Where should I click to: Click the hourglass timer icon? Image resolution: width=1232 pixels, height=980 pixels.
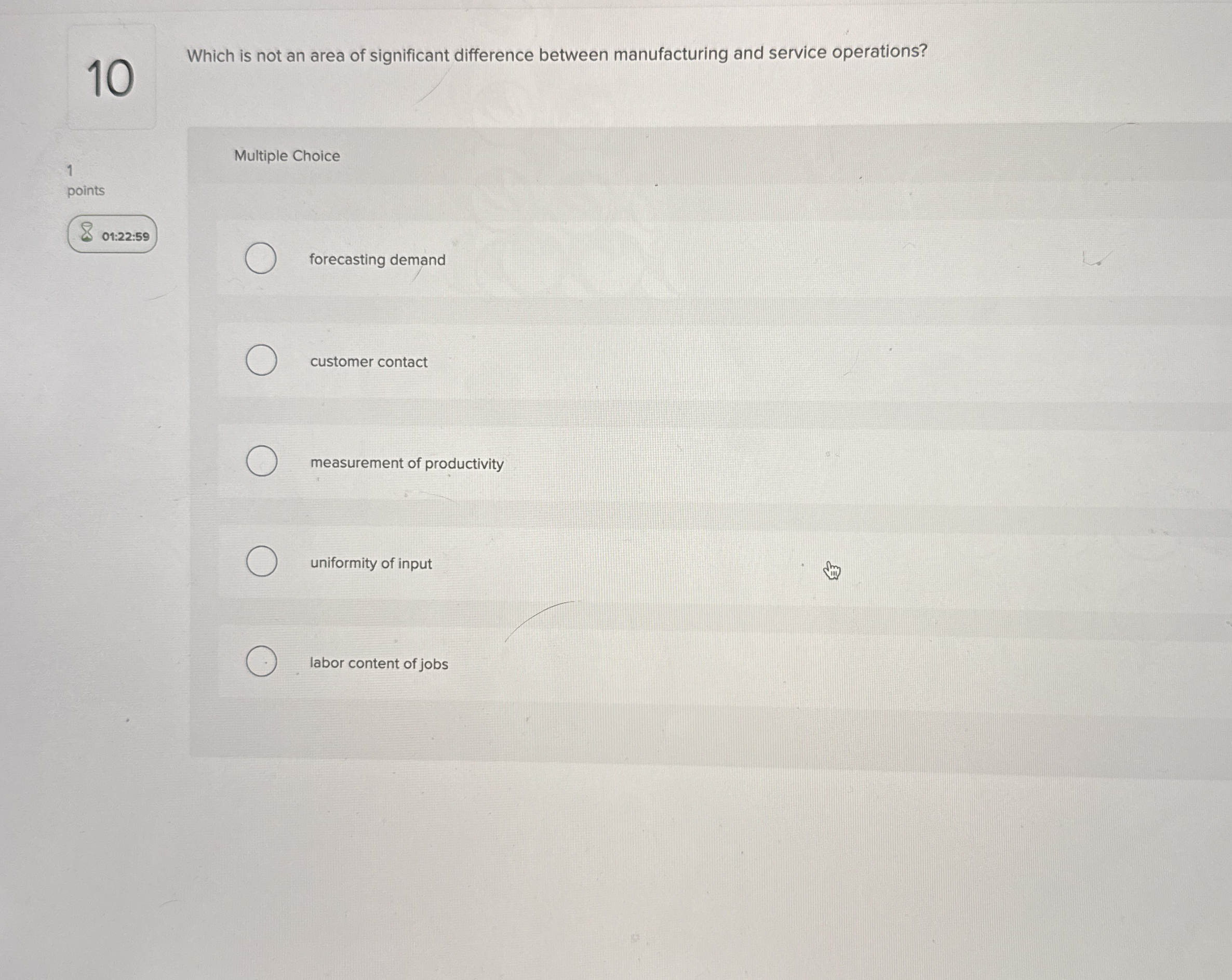click(x=86, y=234)
